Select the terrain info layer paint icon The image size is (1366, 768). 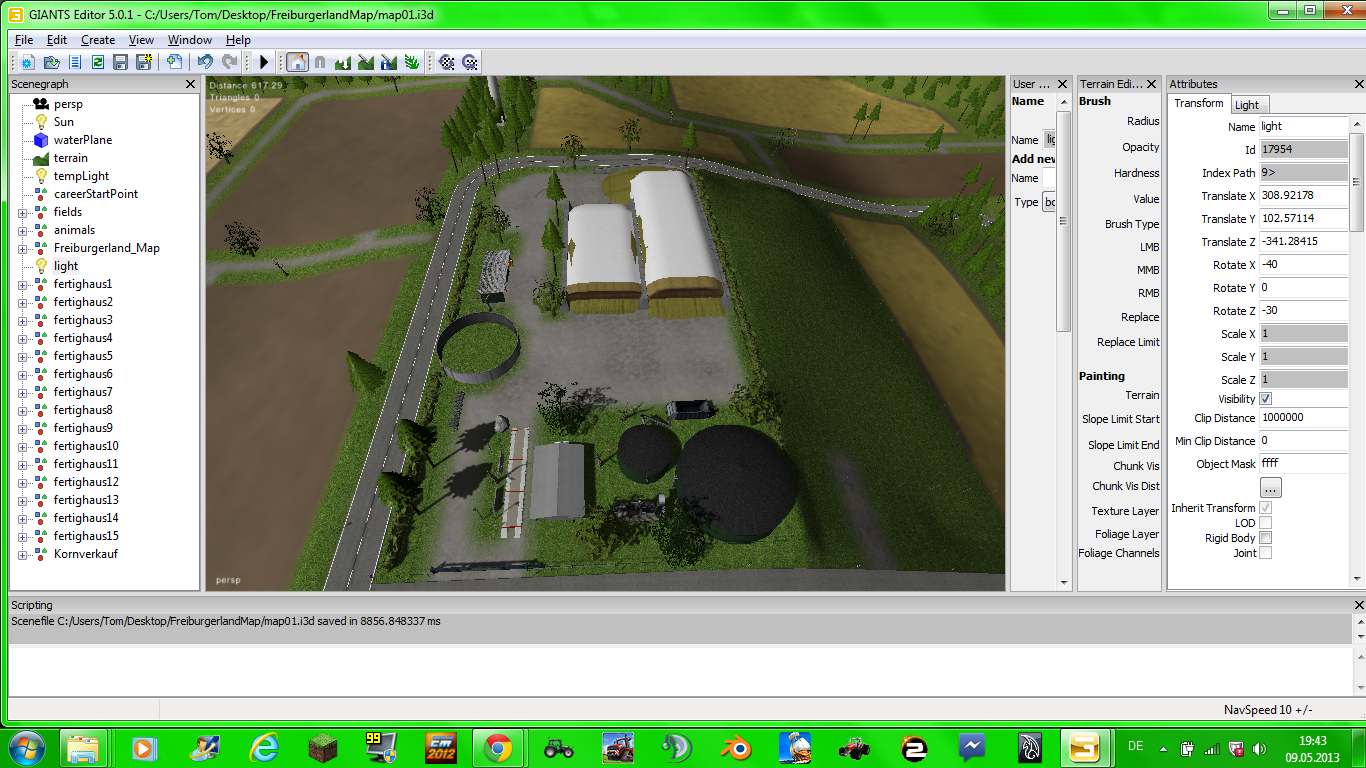[389, 62]
